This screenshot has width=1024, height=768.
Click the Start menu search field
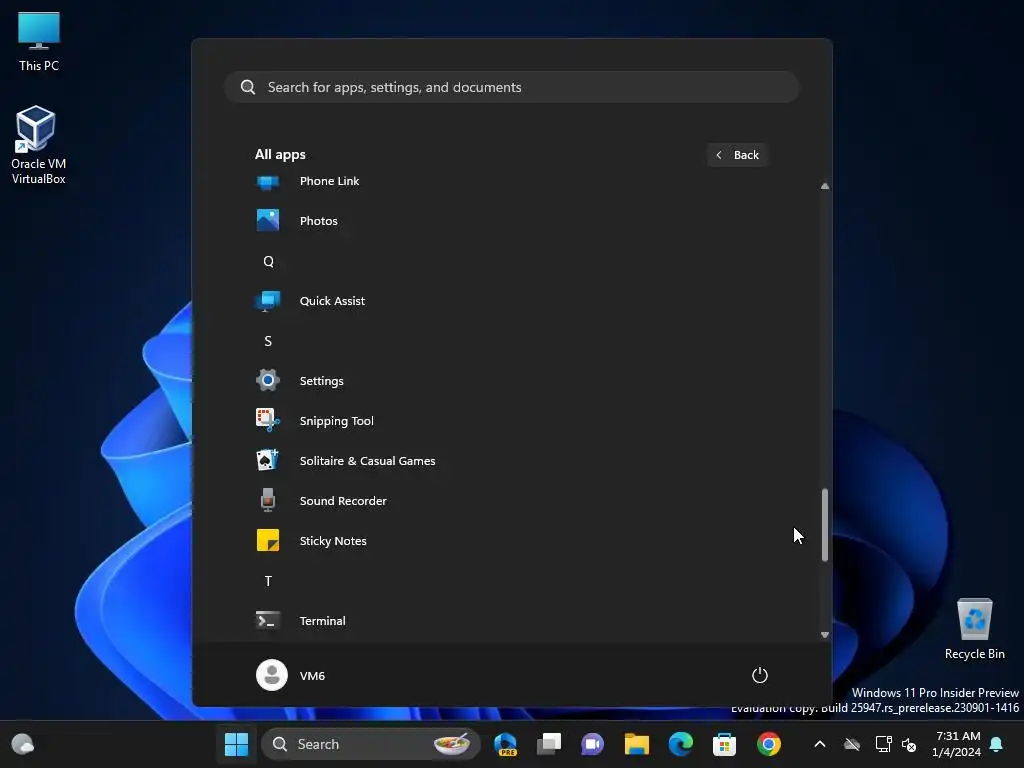click(512, 87)
